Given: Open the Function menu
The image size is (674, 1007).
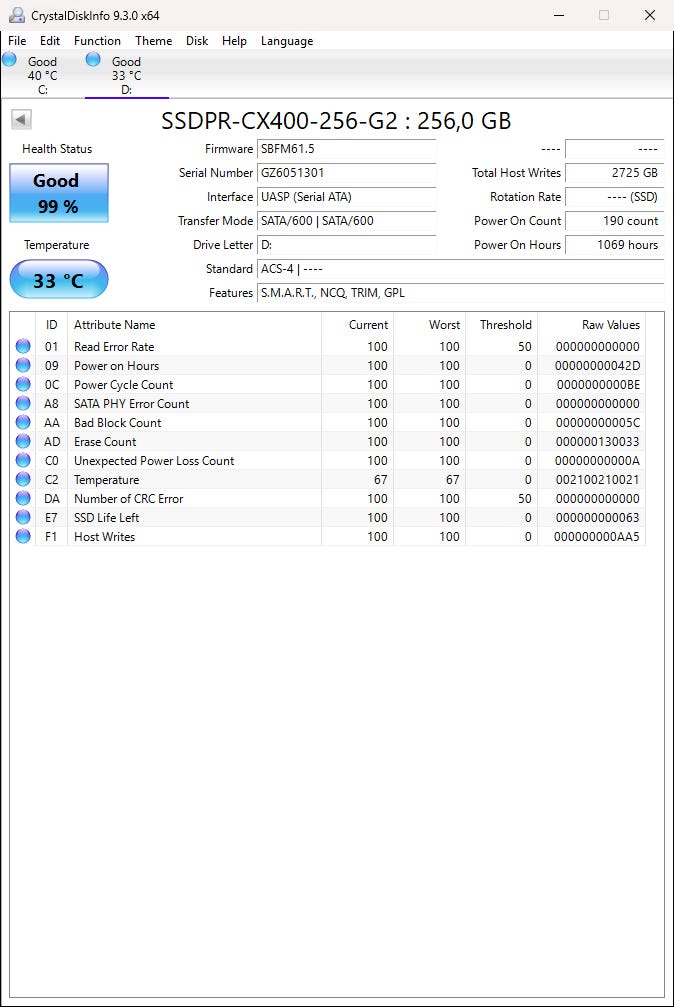Looking at the screenshot, I should point(97,40).
